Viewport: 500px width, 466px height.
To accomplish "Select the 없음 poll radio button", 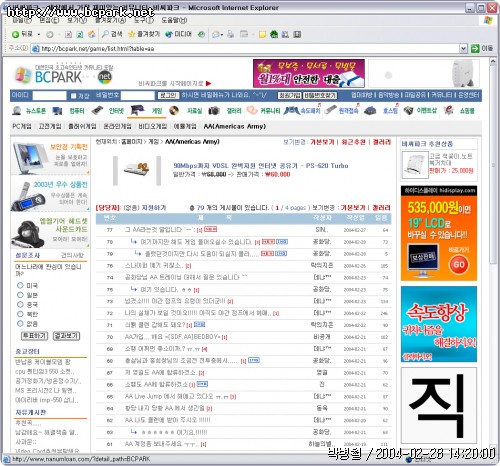I will (20, 323).
